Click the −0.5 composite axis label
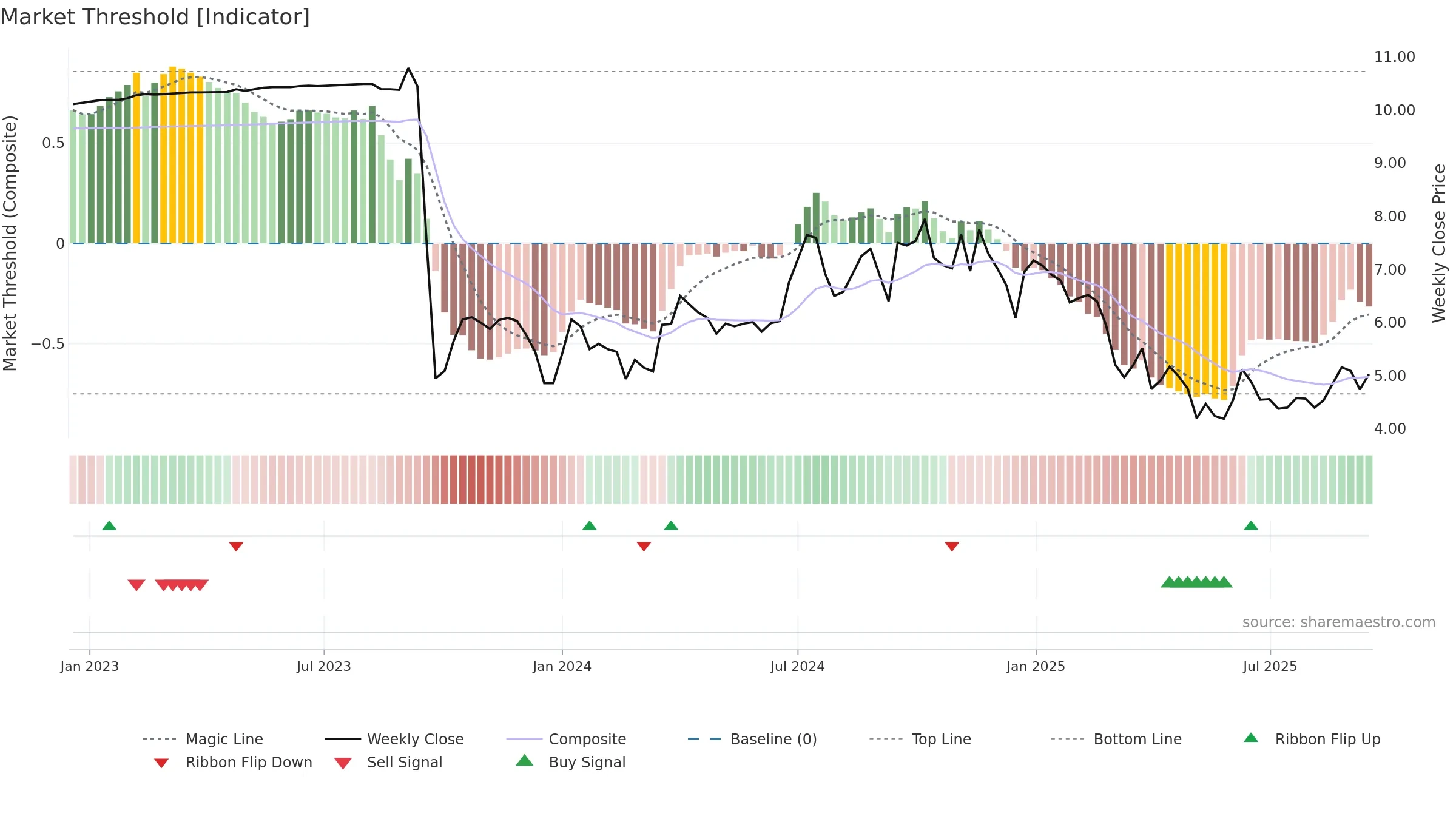1456x819 pixels. pyautogui.click(x=48, y=344)
